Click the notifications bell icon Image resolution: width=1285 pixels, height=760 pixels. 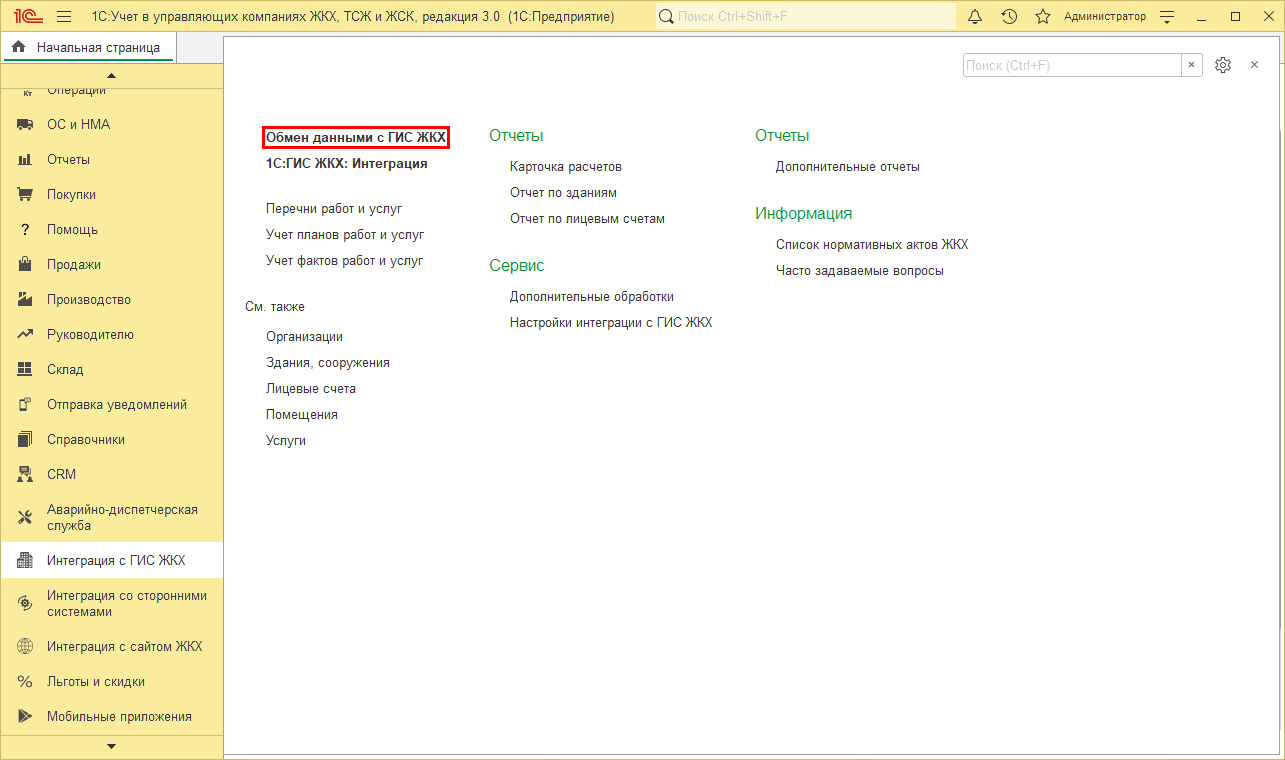coord(975,17)
